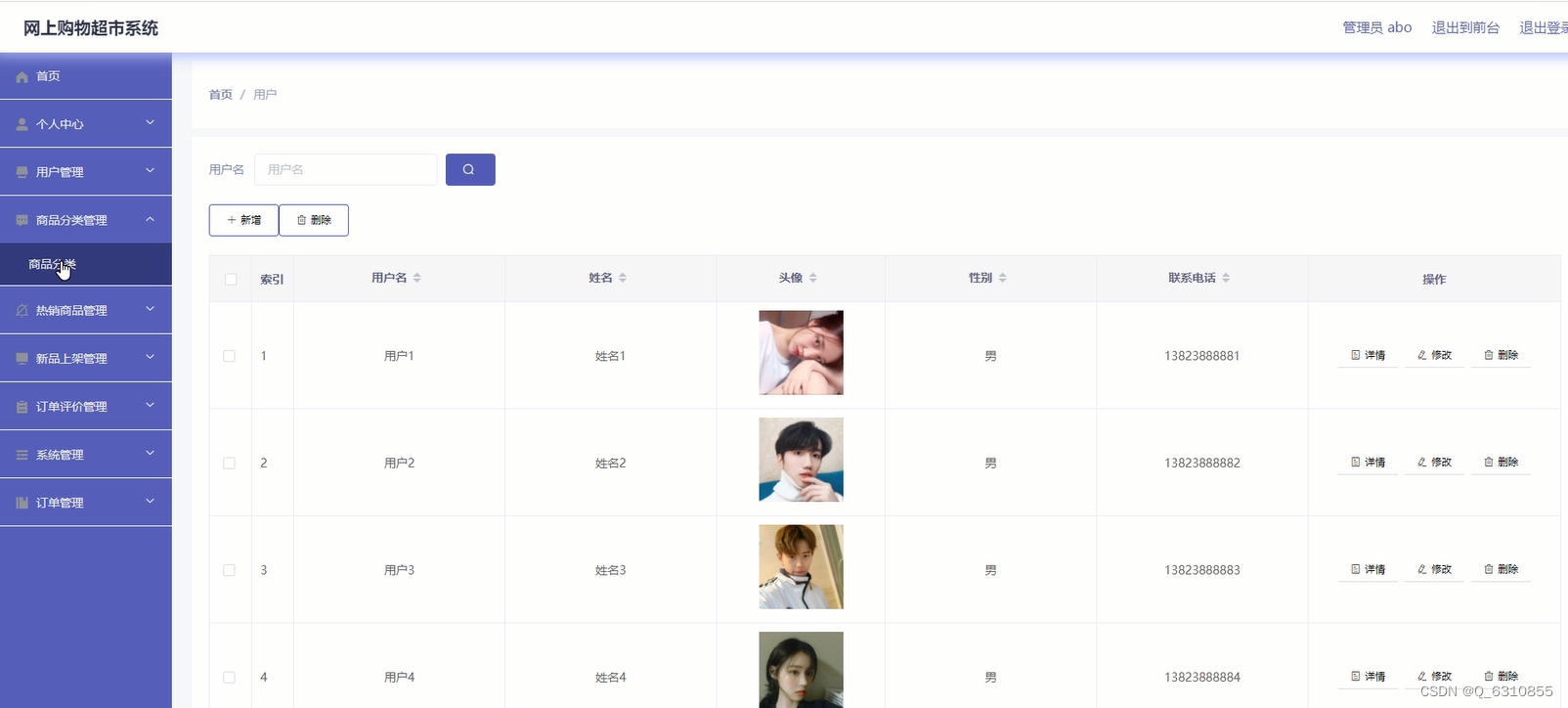Check the checkbox for row 用户2
This screenshot has height=708, width=1568.
229,463
